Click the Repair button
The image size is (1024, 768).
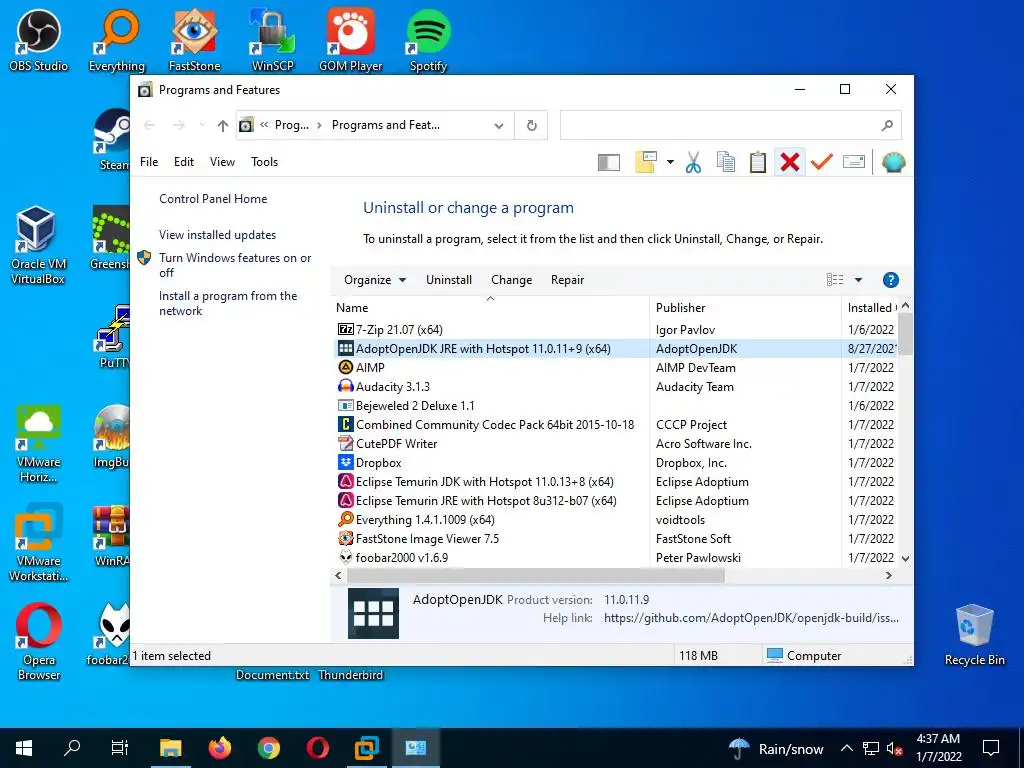[568, 280]
